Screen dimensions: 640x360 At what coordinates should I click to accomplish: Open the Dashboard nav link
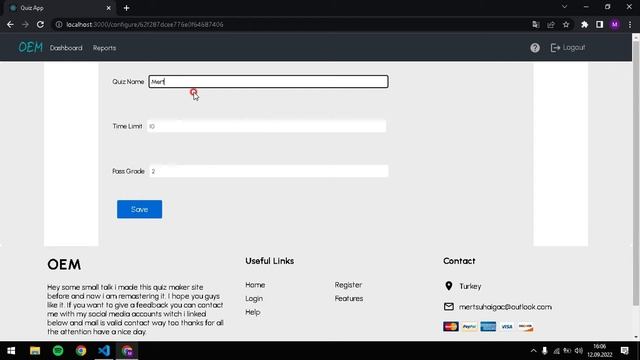tap(66, 48)
